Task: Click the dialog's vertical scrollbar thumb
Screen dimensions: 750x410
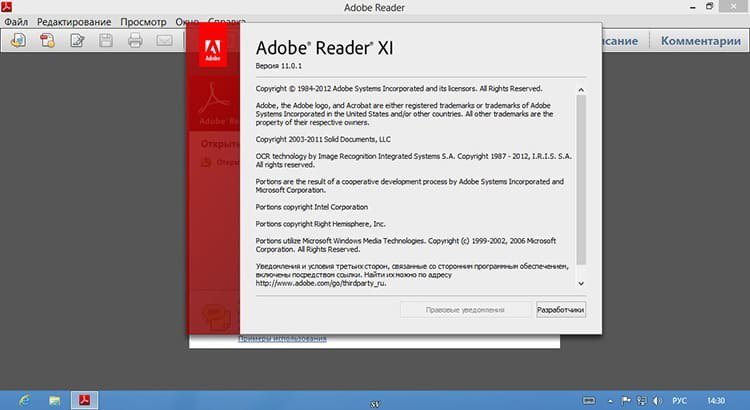Action: coord(581,179)
